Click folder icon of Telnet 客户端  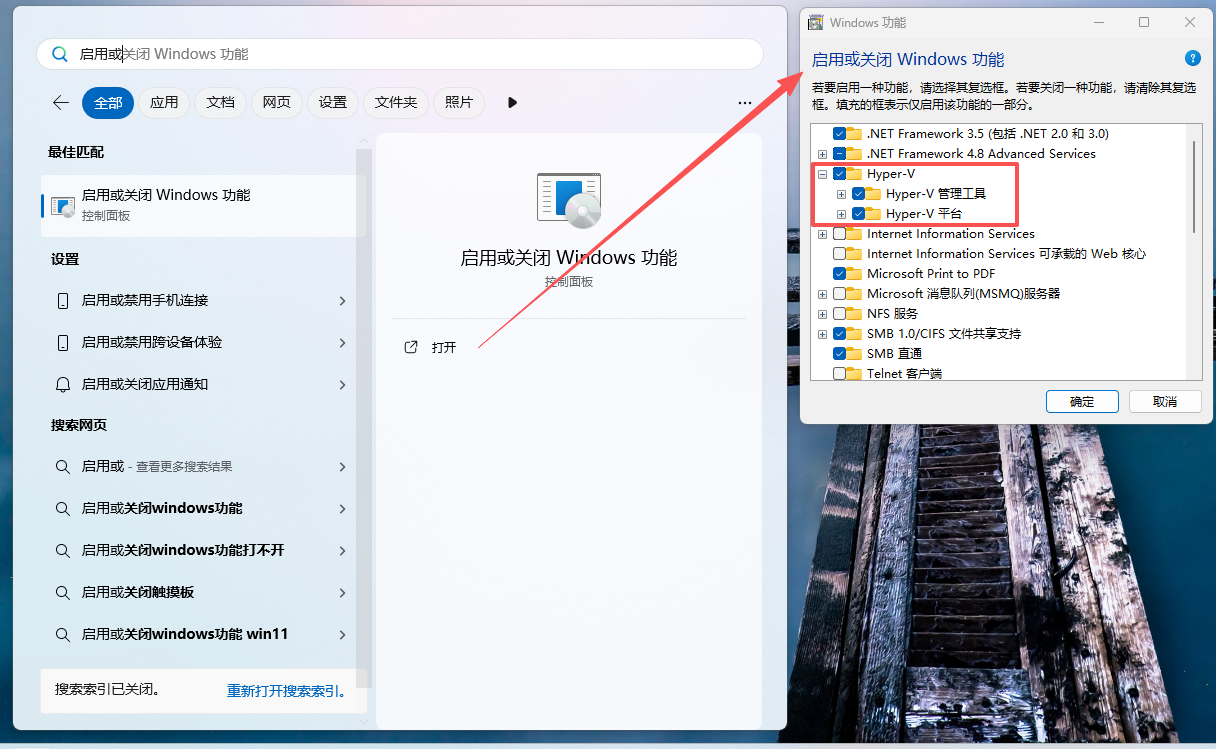point(855,373)
